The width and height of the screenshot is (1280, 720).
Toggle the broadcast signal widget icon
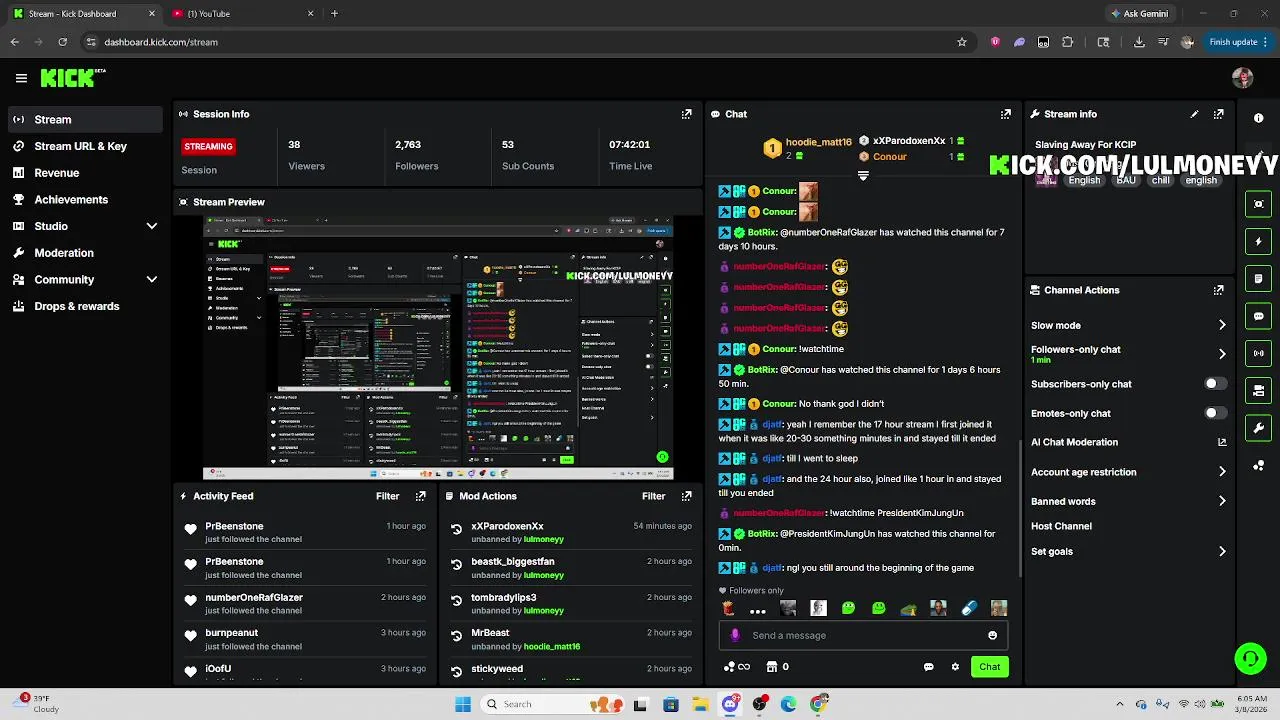point(1258,353)
